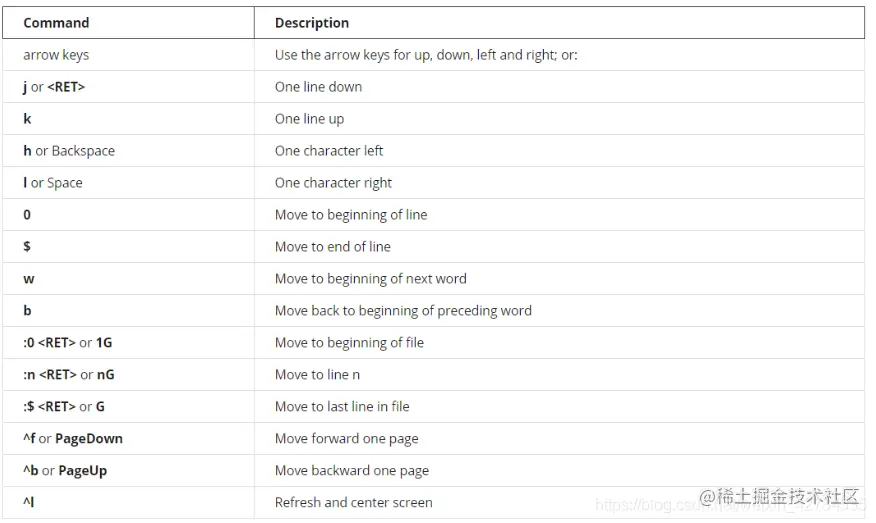Click '^f or PageDown' command
The width and height of the screenshot is (876, 523).
click(x=73, y=439)
